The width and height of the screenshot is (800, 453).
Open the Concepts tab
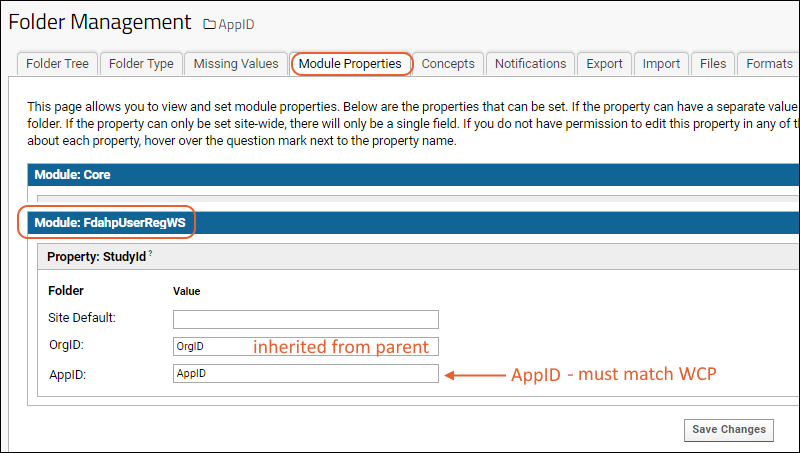(x=448, y=63)
